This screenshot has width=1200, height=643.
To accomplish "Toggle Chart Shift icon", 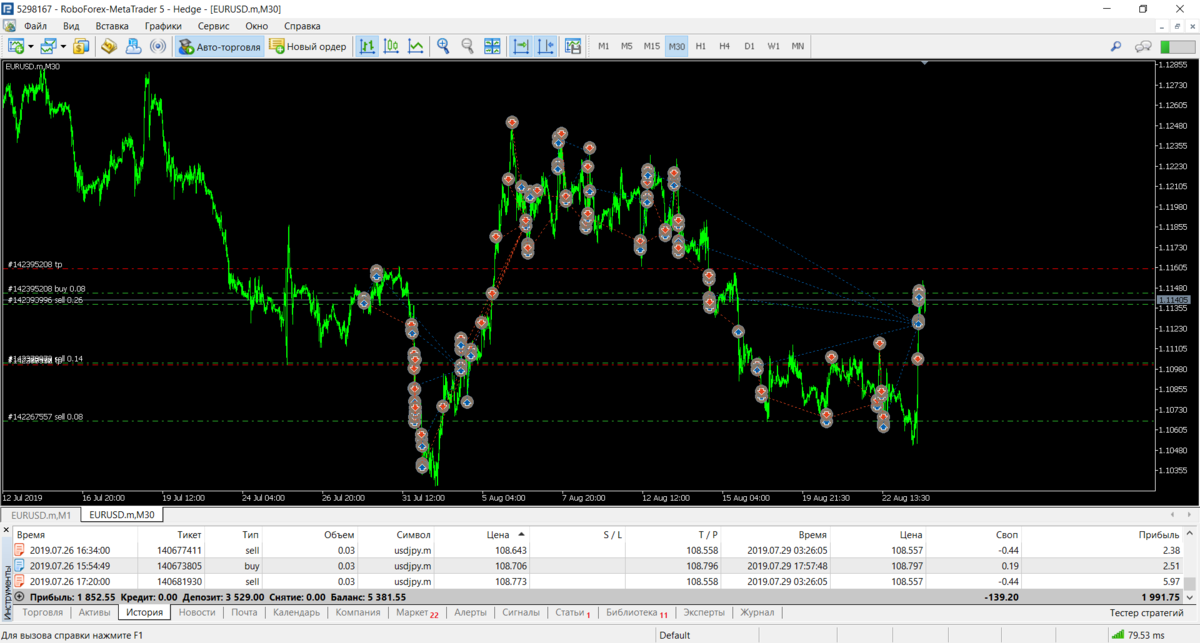I will 546,46.
